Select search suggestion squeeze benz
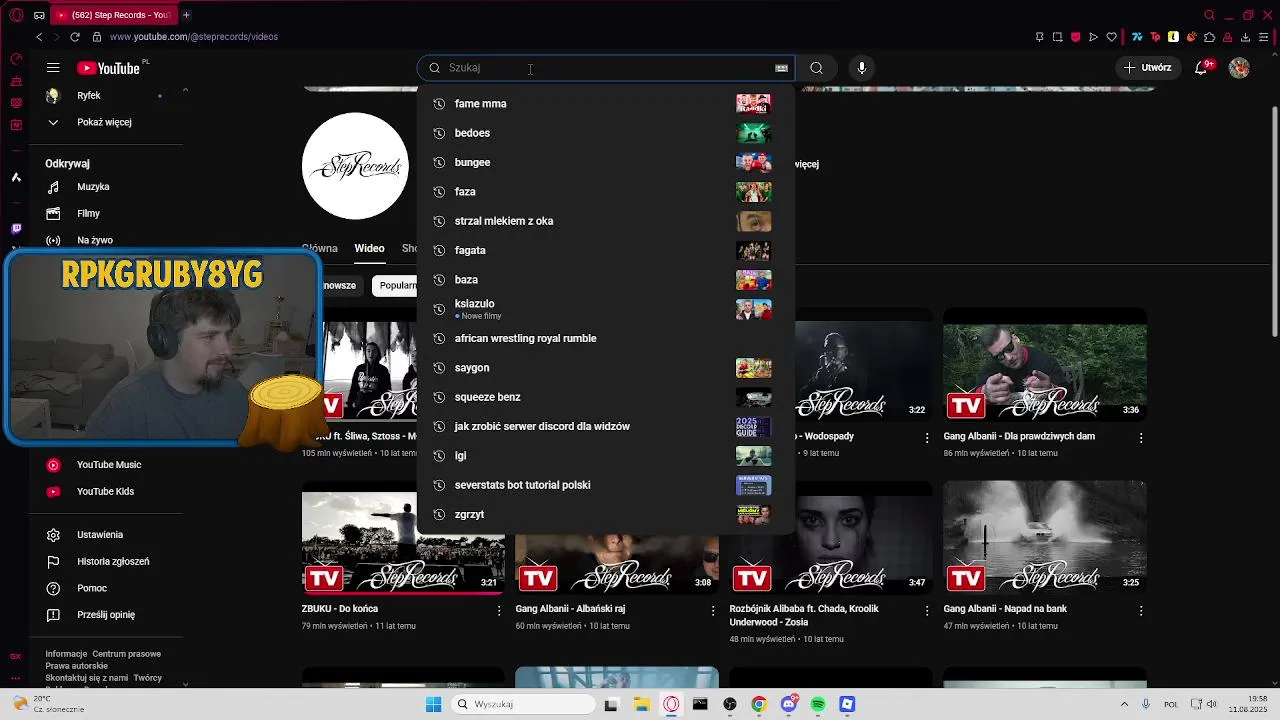Image resolution: width=1280 pixels, height=720 pixels. (x=605, y=397)
